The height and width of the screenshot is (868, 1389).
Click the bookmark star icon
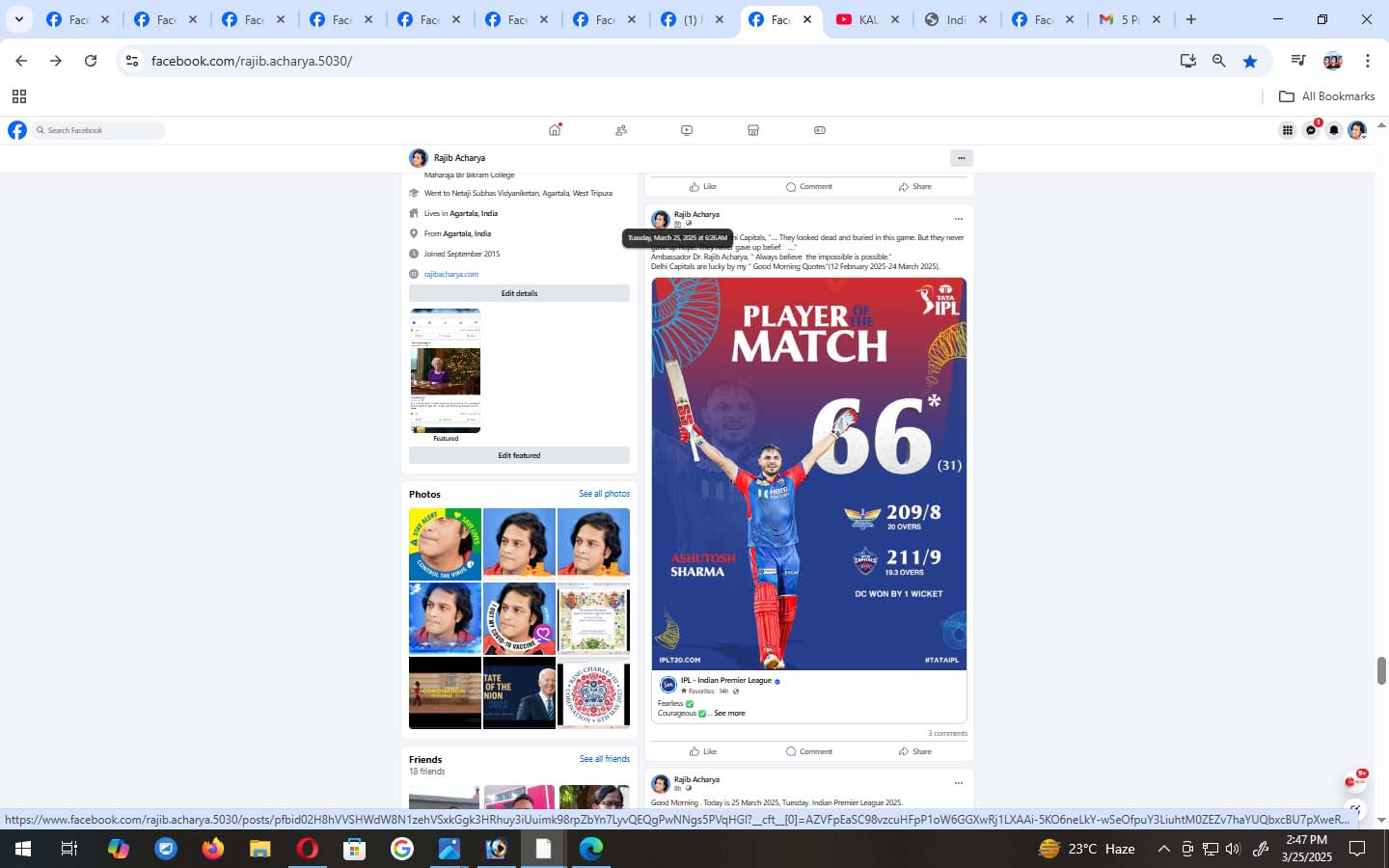[x=1250, y=61]
